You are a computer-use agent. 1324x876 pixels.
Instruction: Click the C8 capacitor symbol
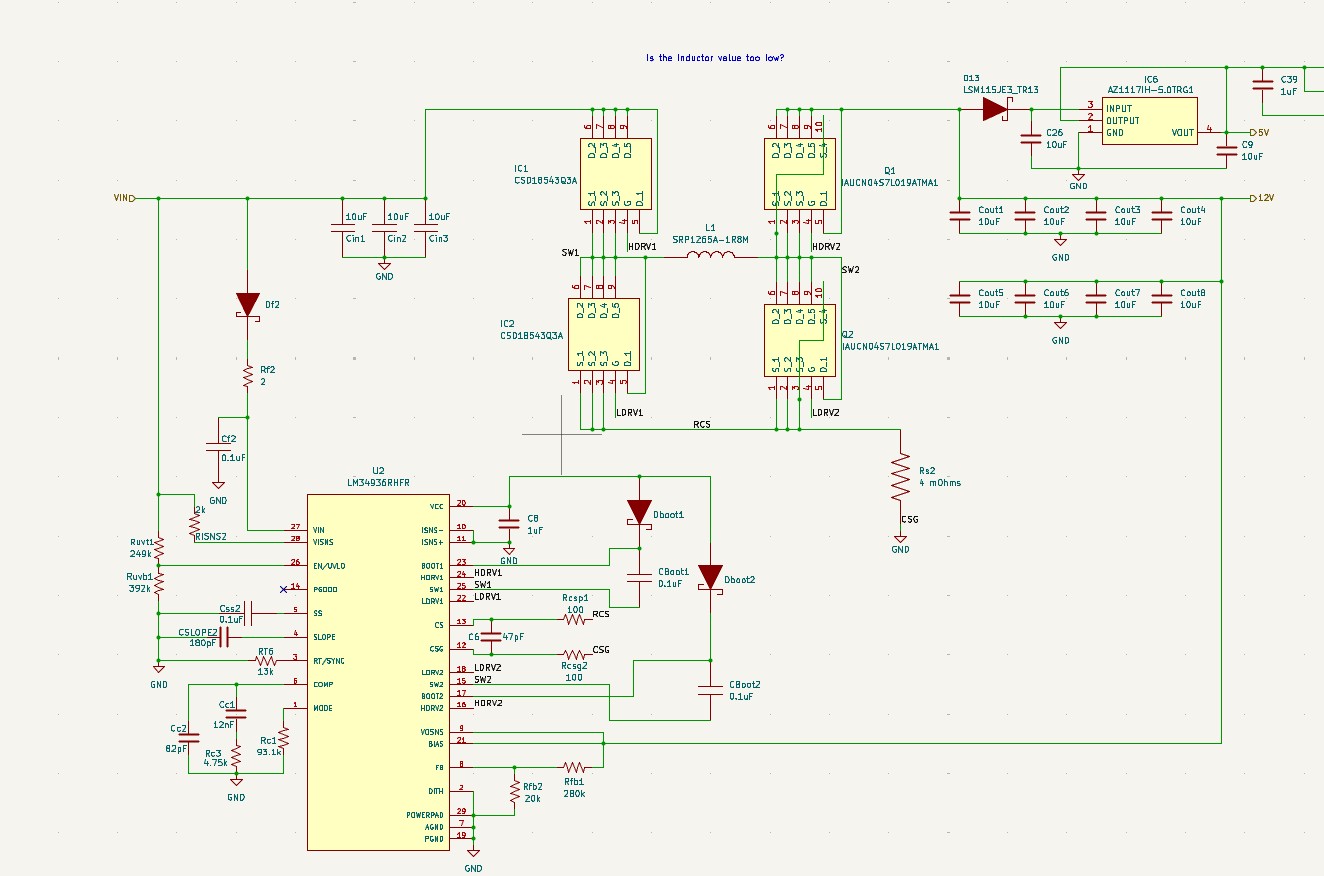click(508, 524)
